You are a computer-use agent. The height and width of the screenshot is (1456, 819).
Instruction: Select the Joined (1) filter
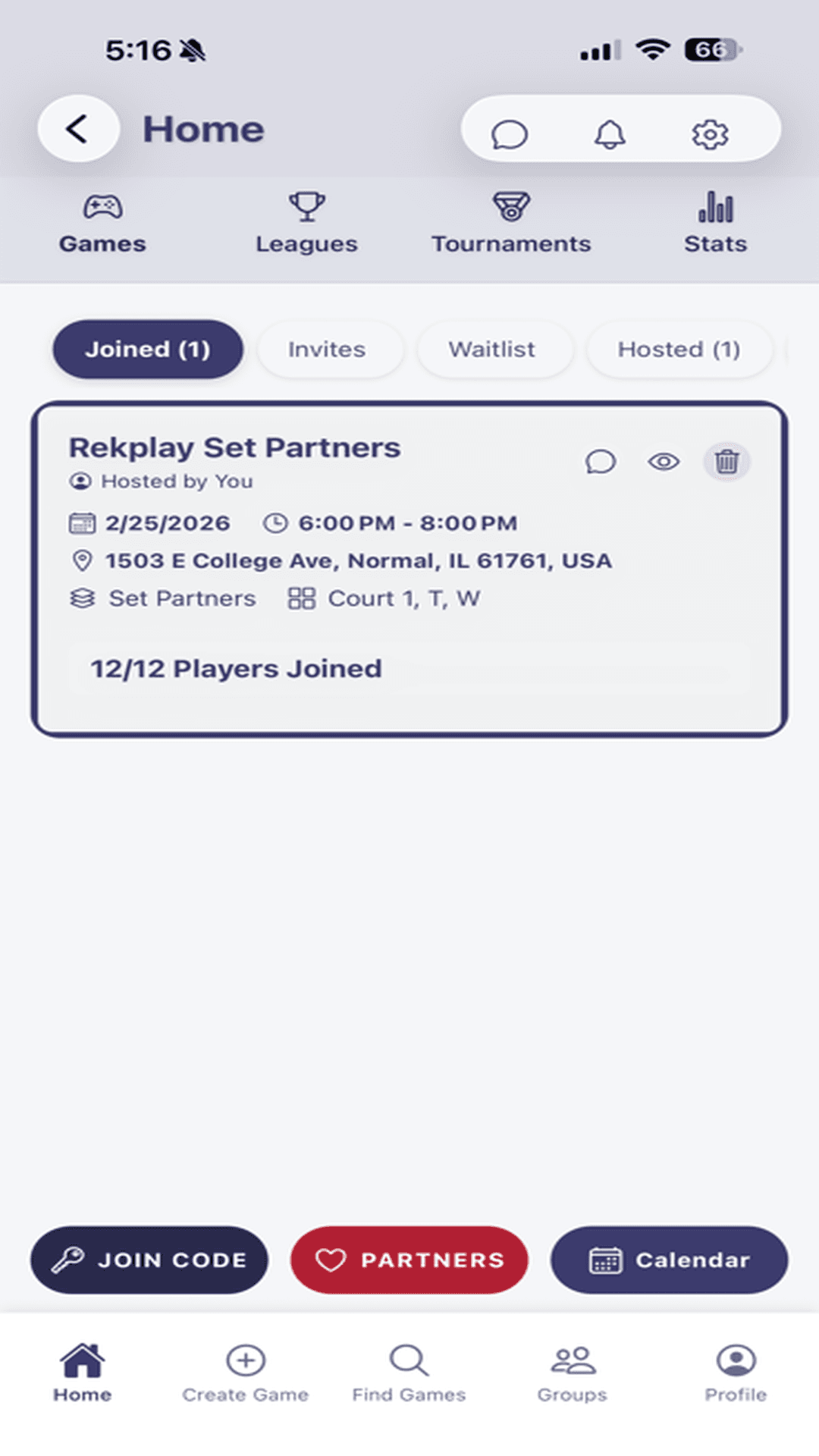click(x=147, y=349)
